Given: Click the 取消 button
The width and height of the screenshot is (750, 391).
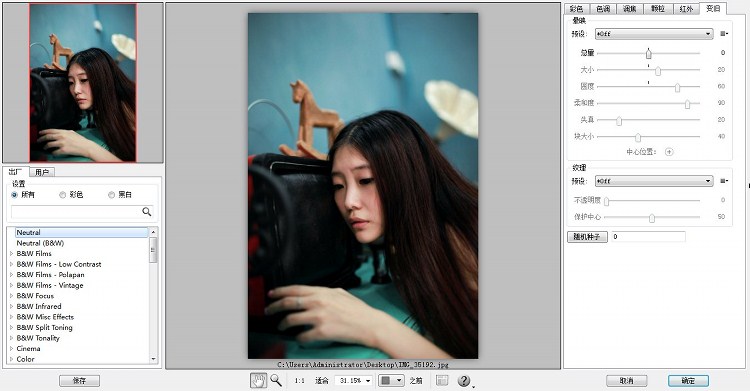Looking at the screenshot, I should tap(627, 380).
